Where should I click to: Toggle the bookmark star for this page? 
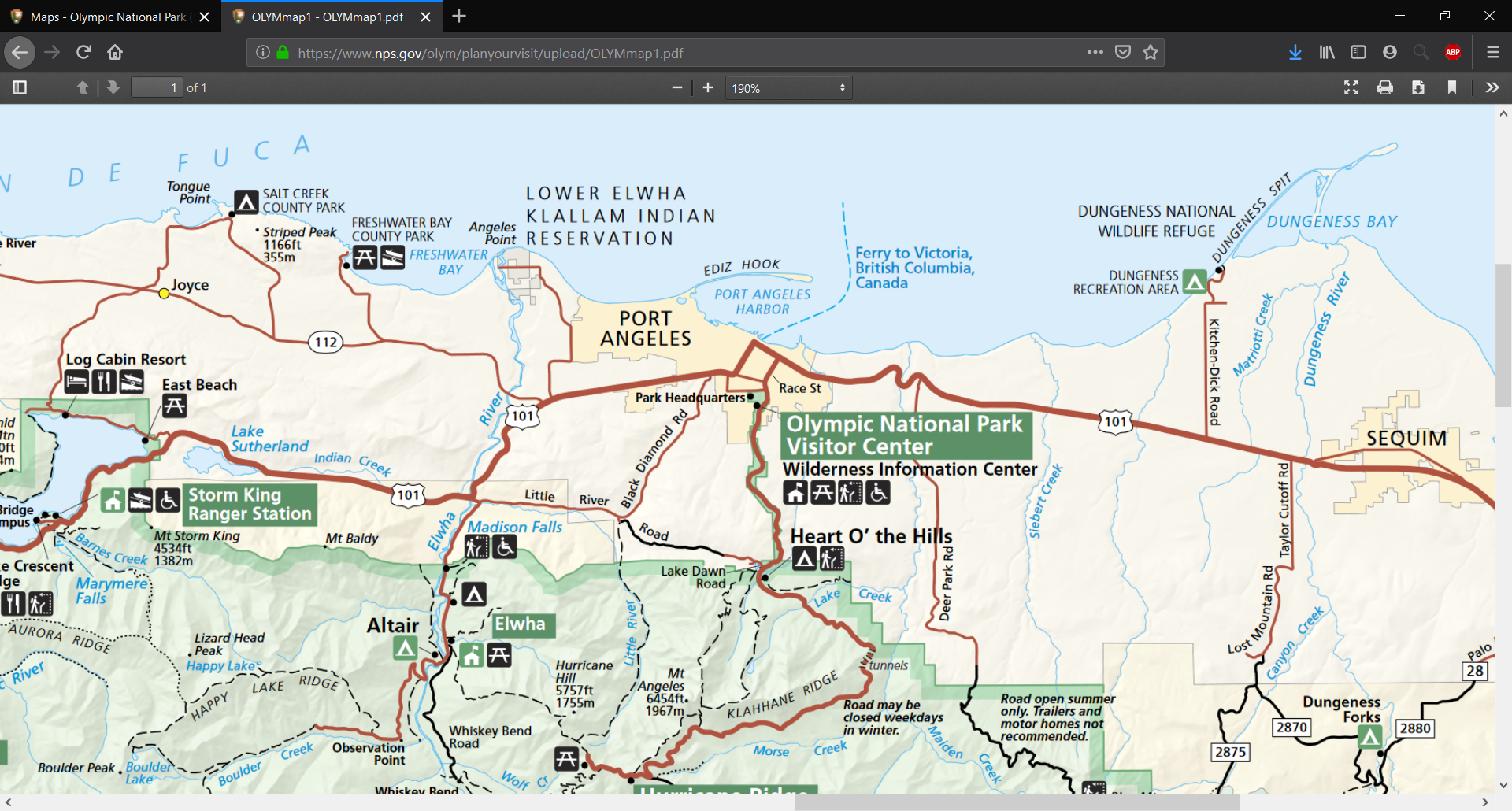[1150, 52]
